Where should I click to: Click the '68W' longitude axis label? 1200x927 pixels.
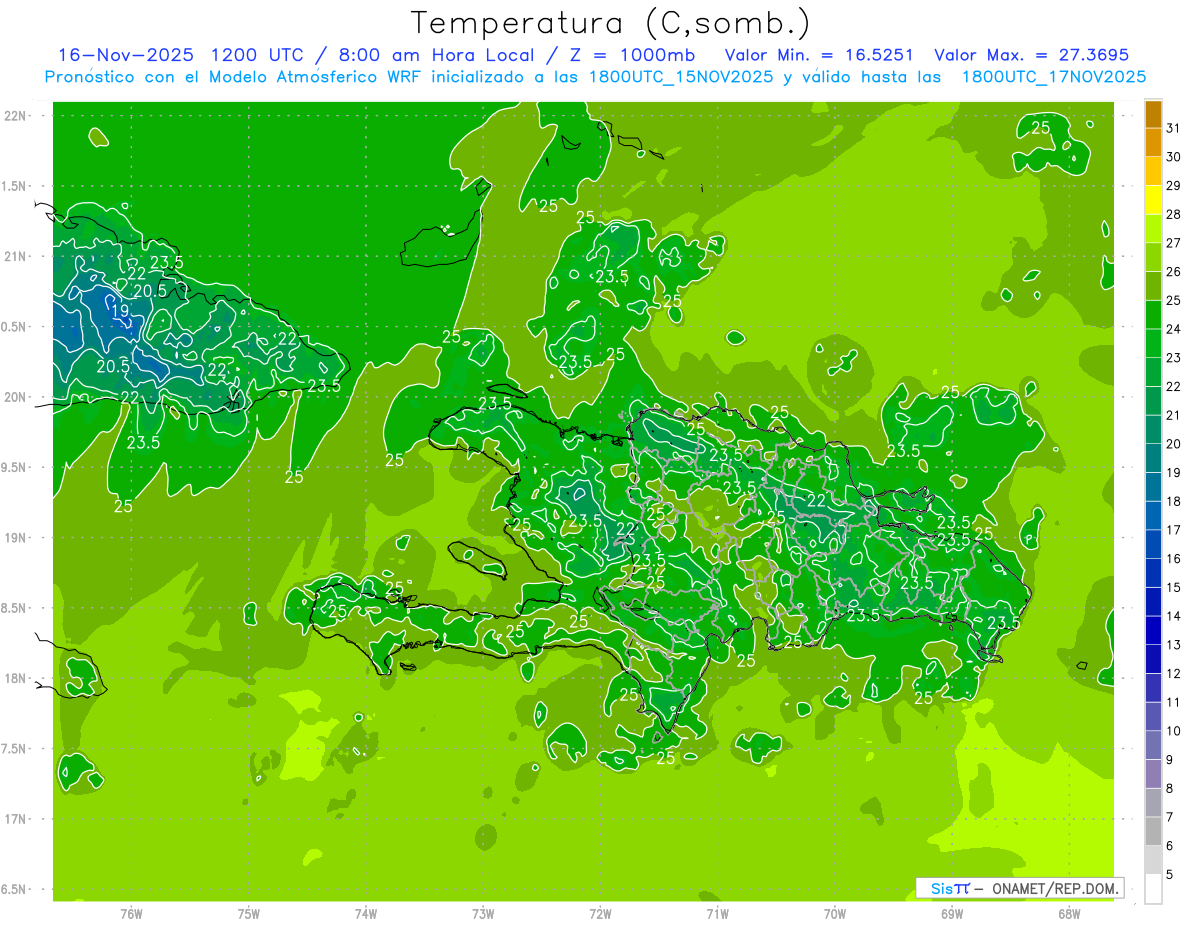pyautogui.click(x=1069, y=913)
